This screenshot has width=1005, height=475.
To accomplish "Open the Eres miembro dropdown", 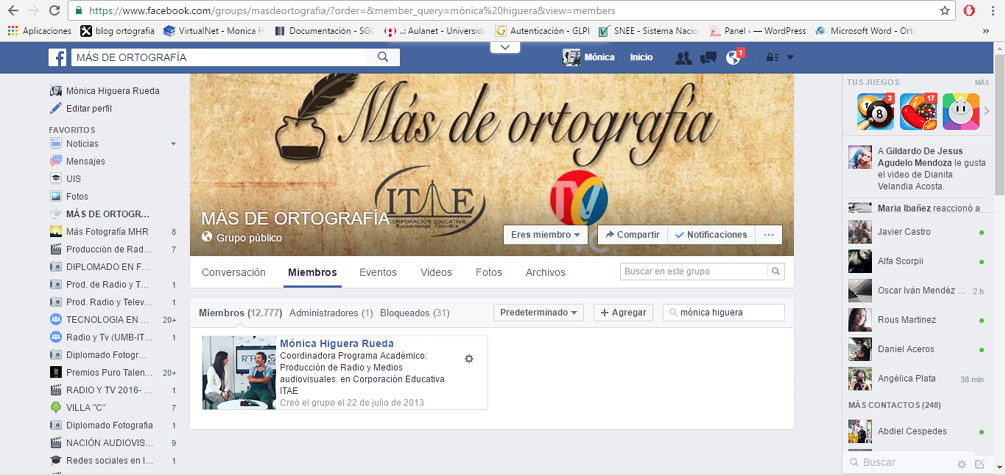I will (545, 235).
